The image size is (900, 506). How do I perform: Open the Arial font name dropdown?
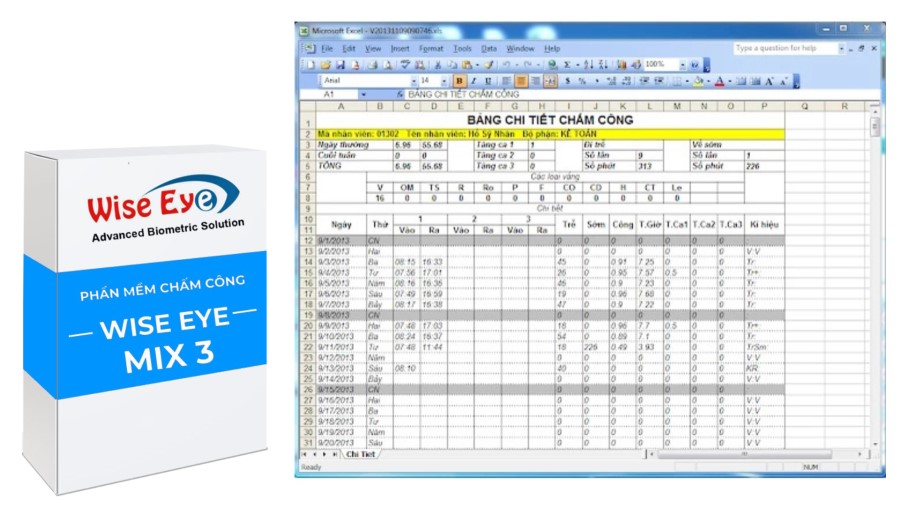(413, 81)
